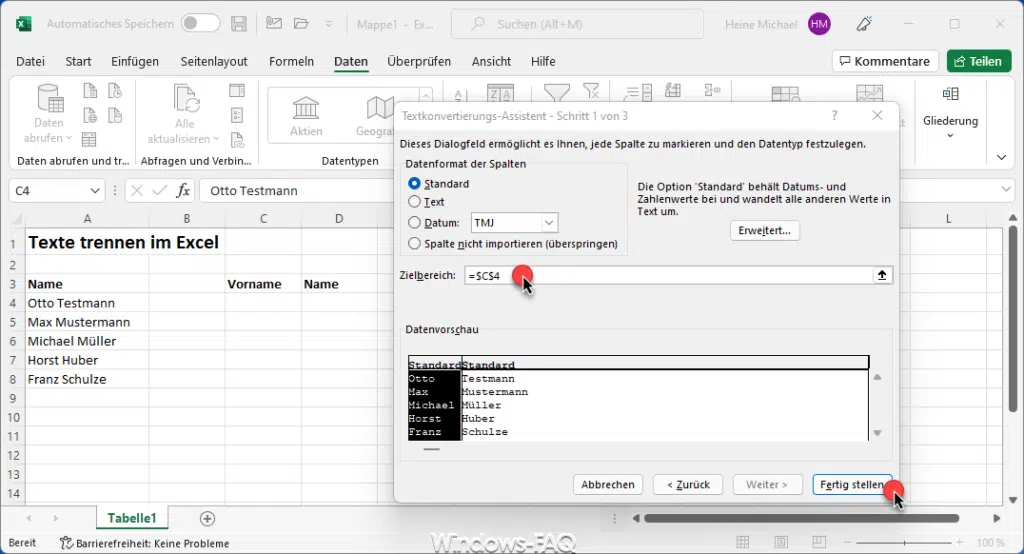Switch to the Formeln ribbon tab
Screen dimensions: 1024x554
[x=291, y=61]
